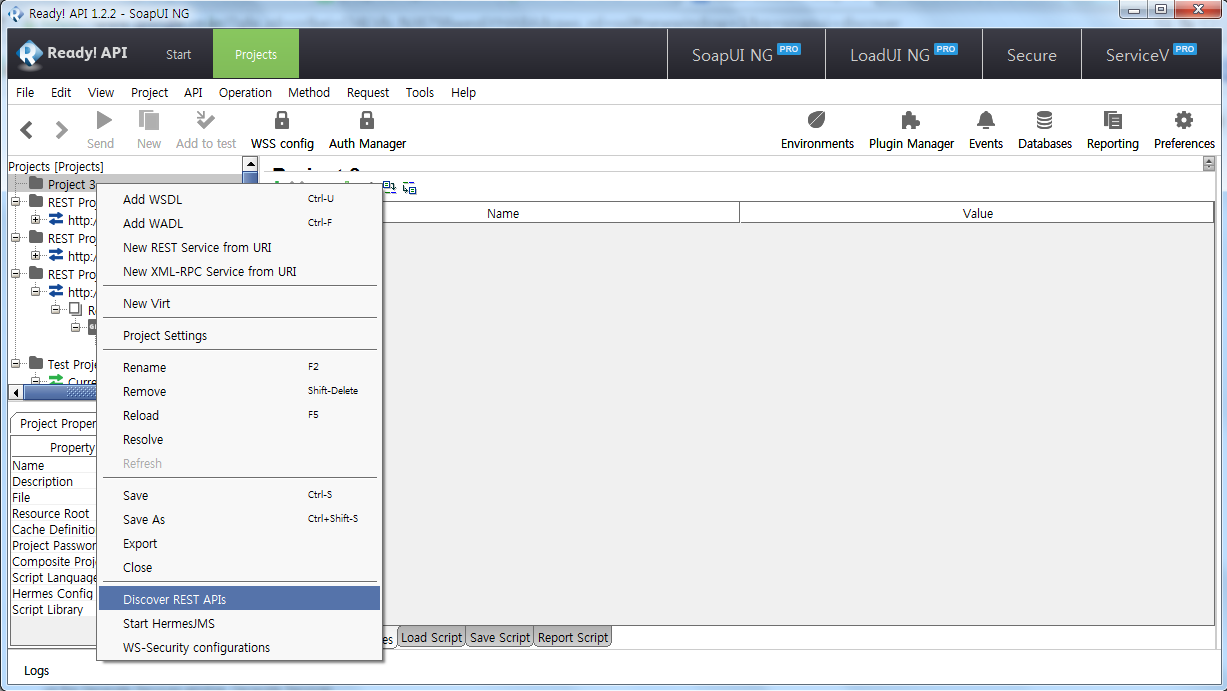Image resolution: width=1227 pixels, height=691 pixels.
Task: Click the Events bell icon
Action: (985, 121)
